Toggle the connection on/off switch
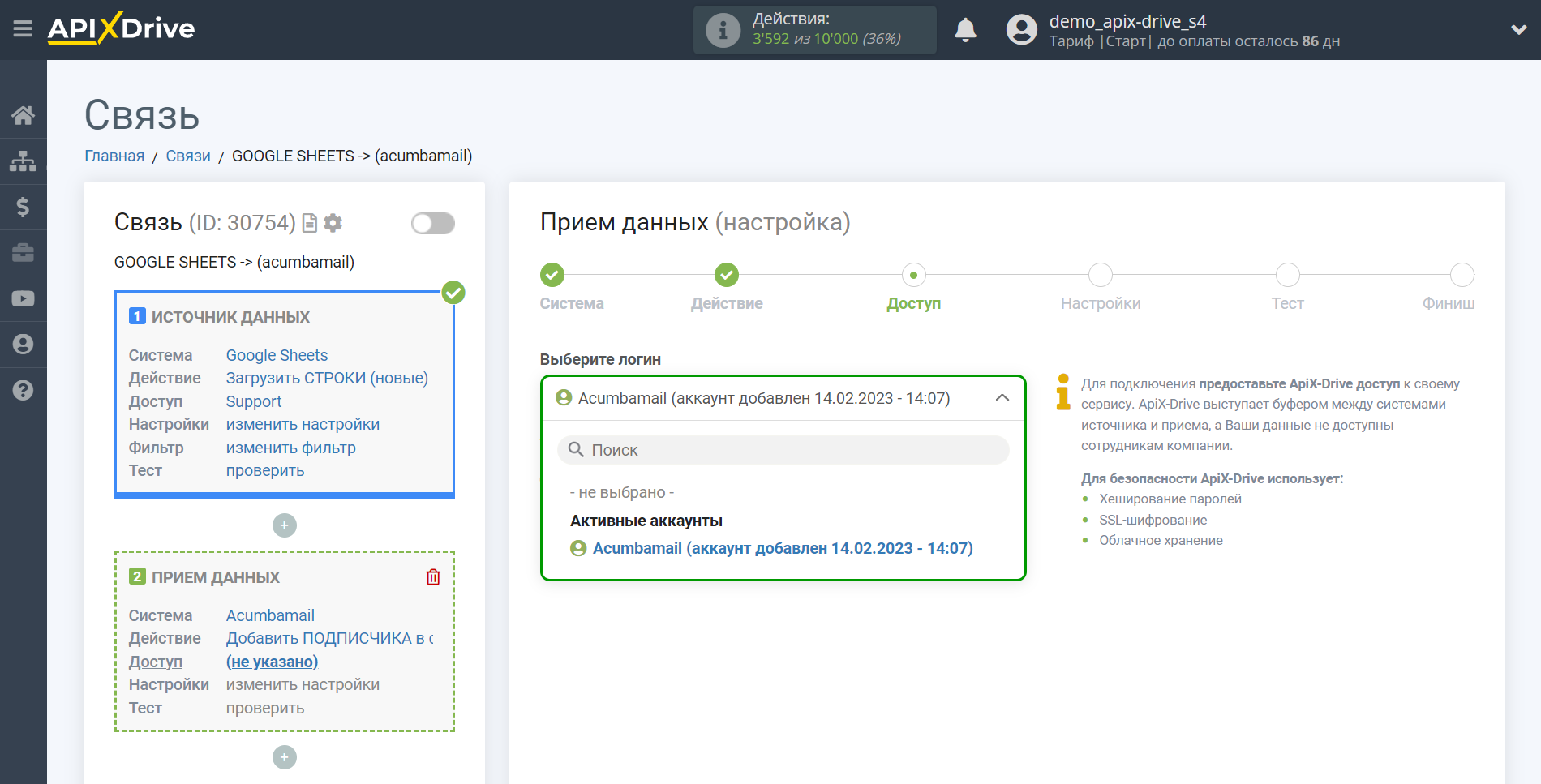 click(432, 223)
